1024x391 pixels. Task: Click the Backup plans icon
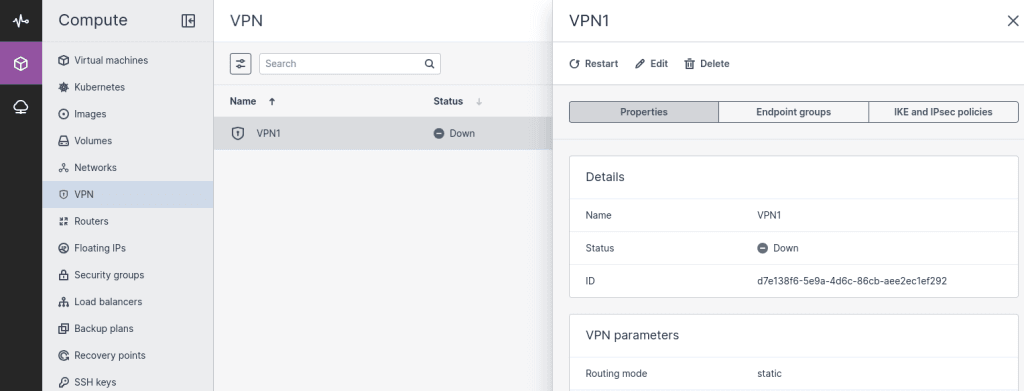coord(63,328)
